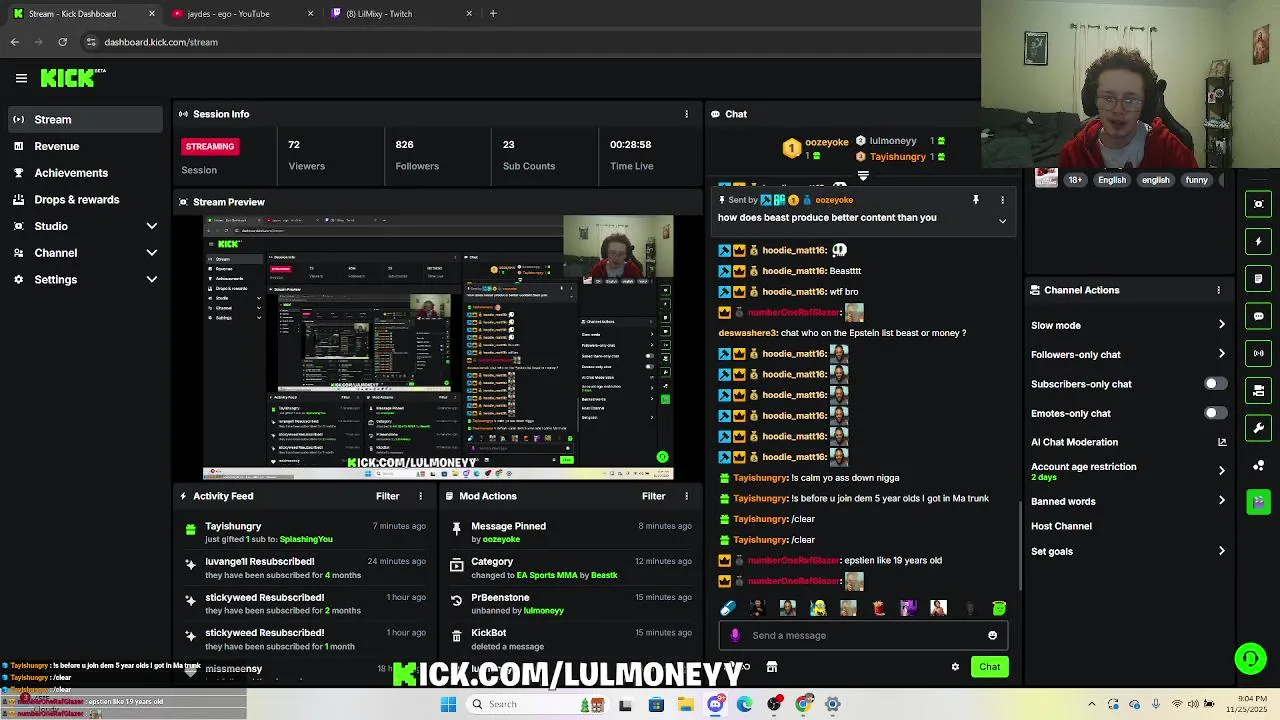Open Windows Start menu

point(448,704)
